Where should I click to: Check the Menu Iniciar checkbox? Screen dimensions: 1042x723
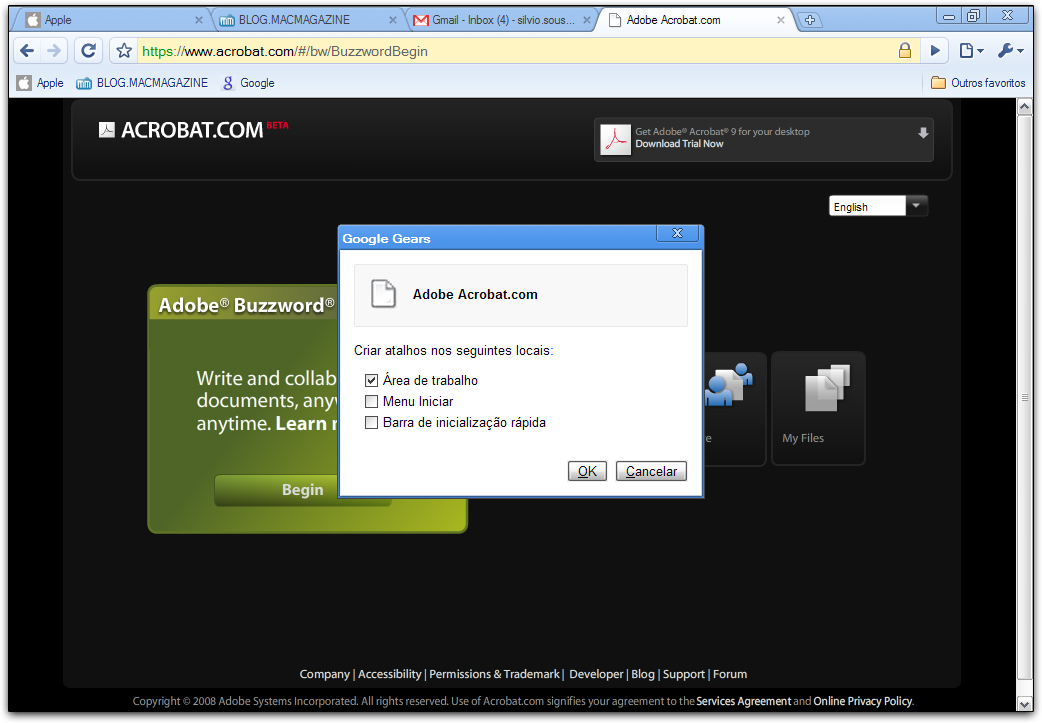tap(371, 401)
